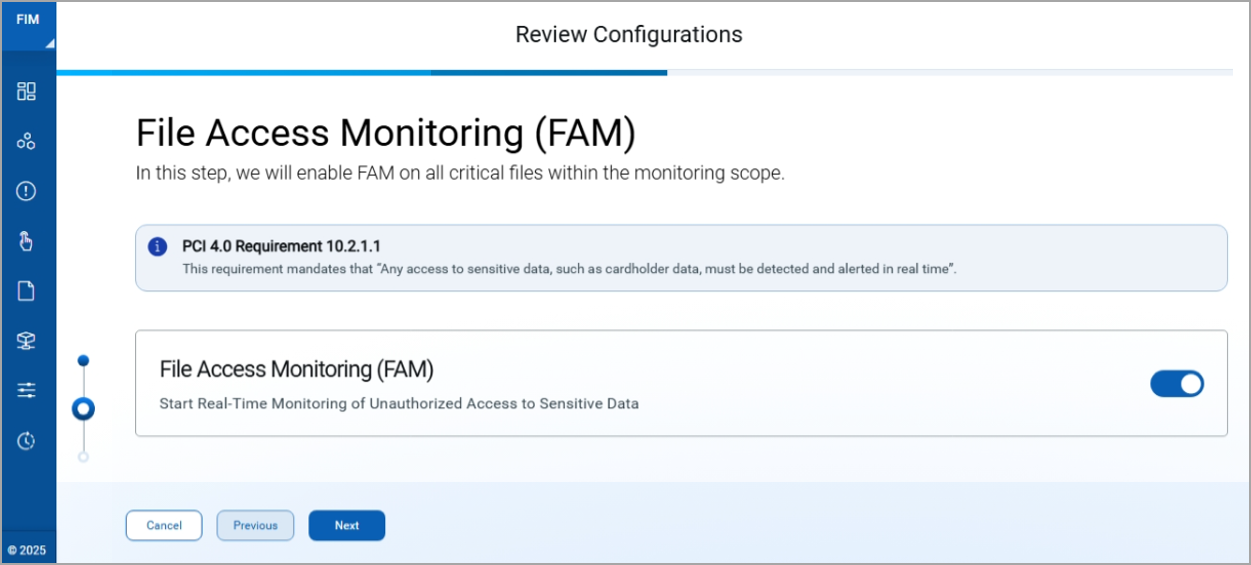This screenshot has height=565, width=1251.
Task: Select the first filled step dot in stepper
Action: click(83, 360)
